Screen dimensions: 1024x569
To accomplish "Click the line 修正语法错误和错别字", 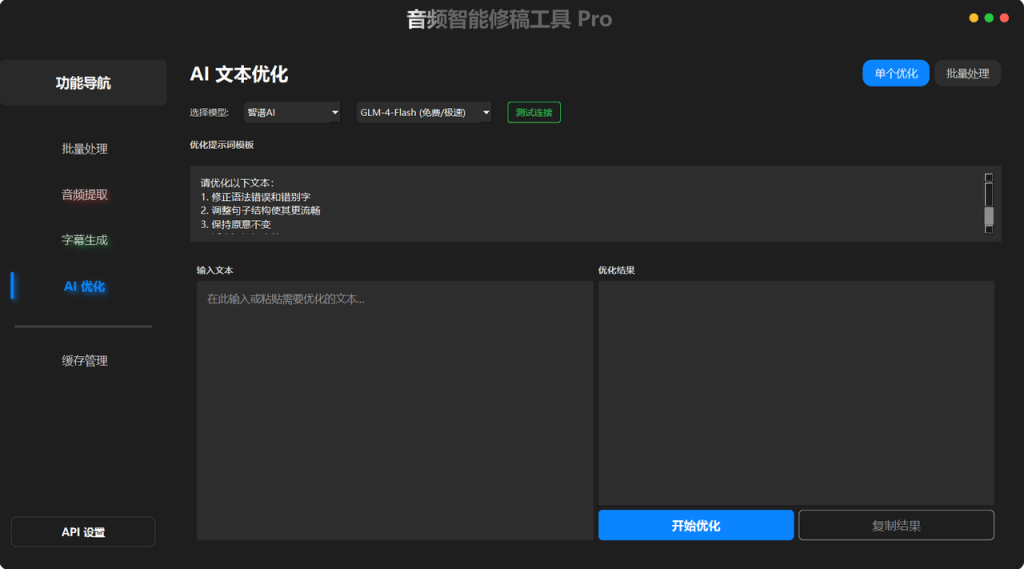I will click(255, 197).
